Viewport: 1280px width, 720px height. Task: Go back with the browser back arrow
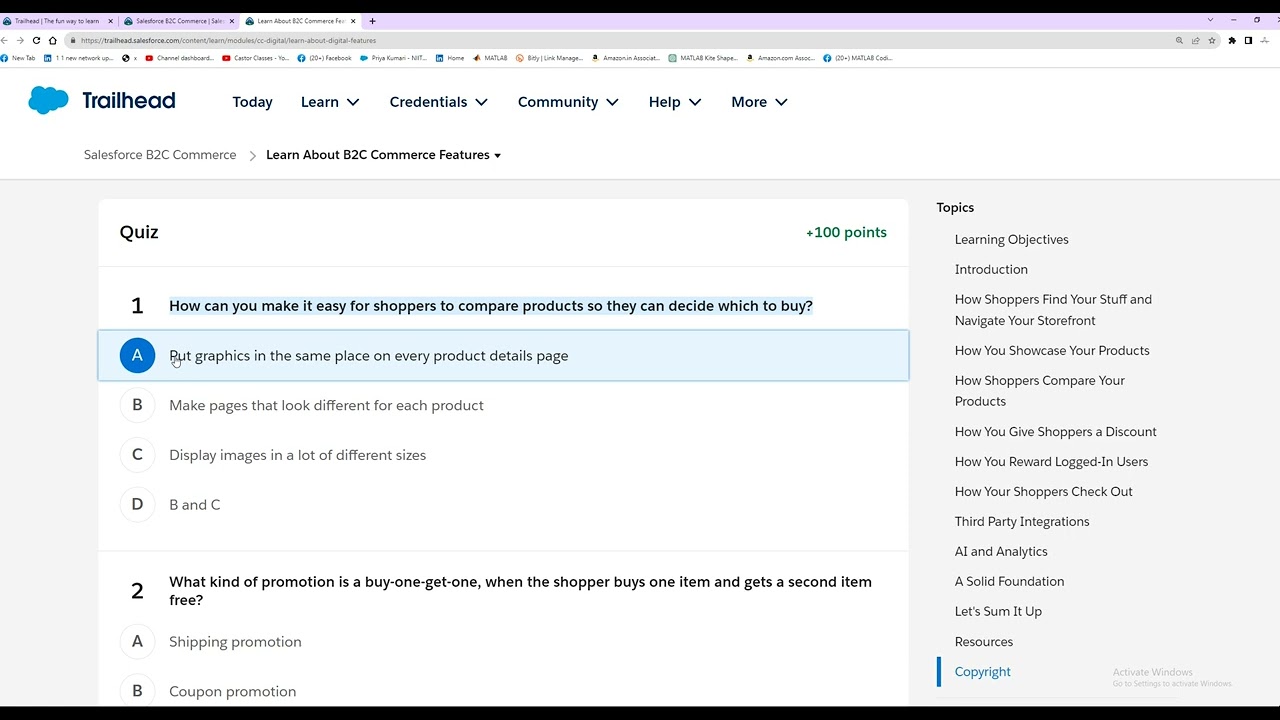tap(5, 40)
